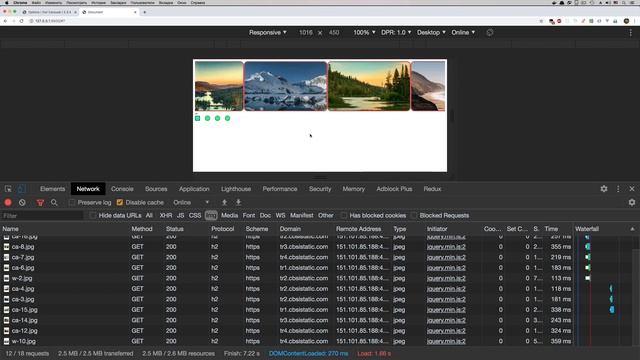Toggle the device toolbar icon
The height and width of the screenshot is (360, 640).
coord(21,189)
